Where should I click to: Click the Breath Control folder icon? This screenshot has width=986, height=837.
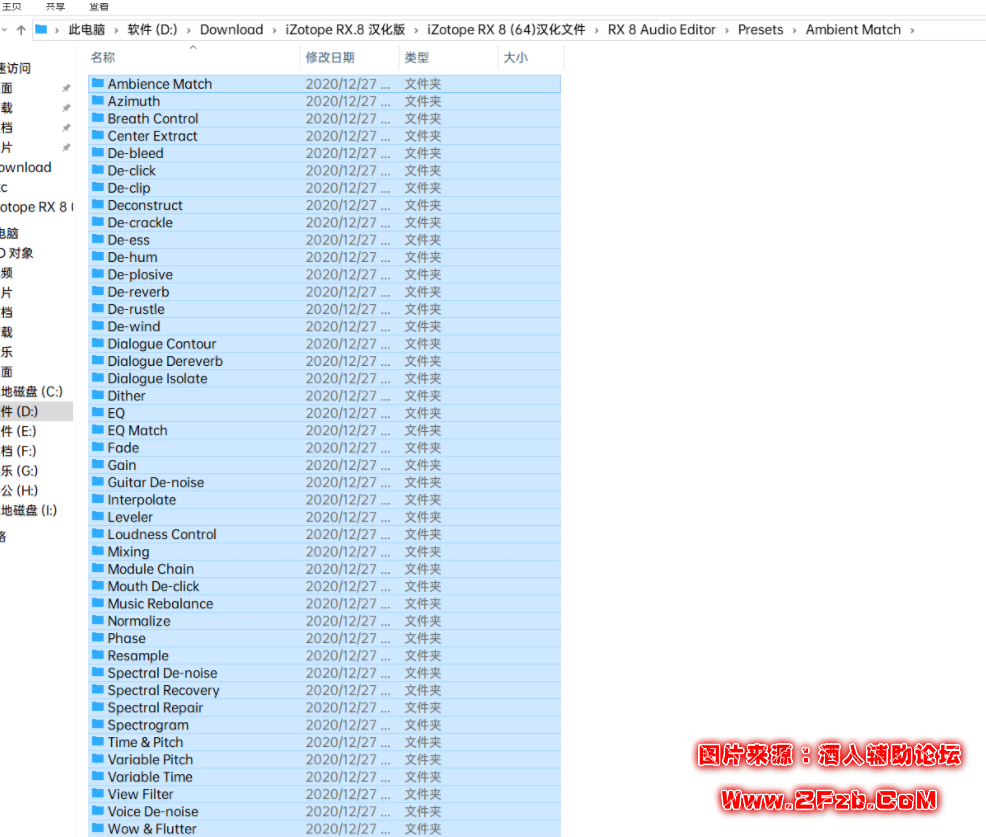97,118
